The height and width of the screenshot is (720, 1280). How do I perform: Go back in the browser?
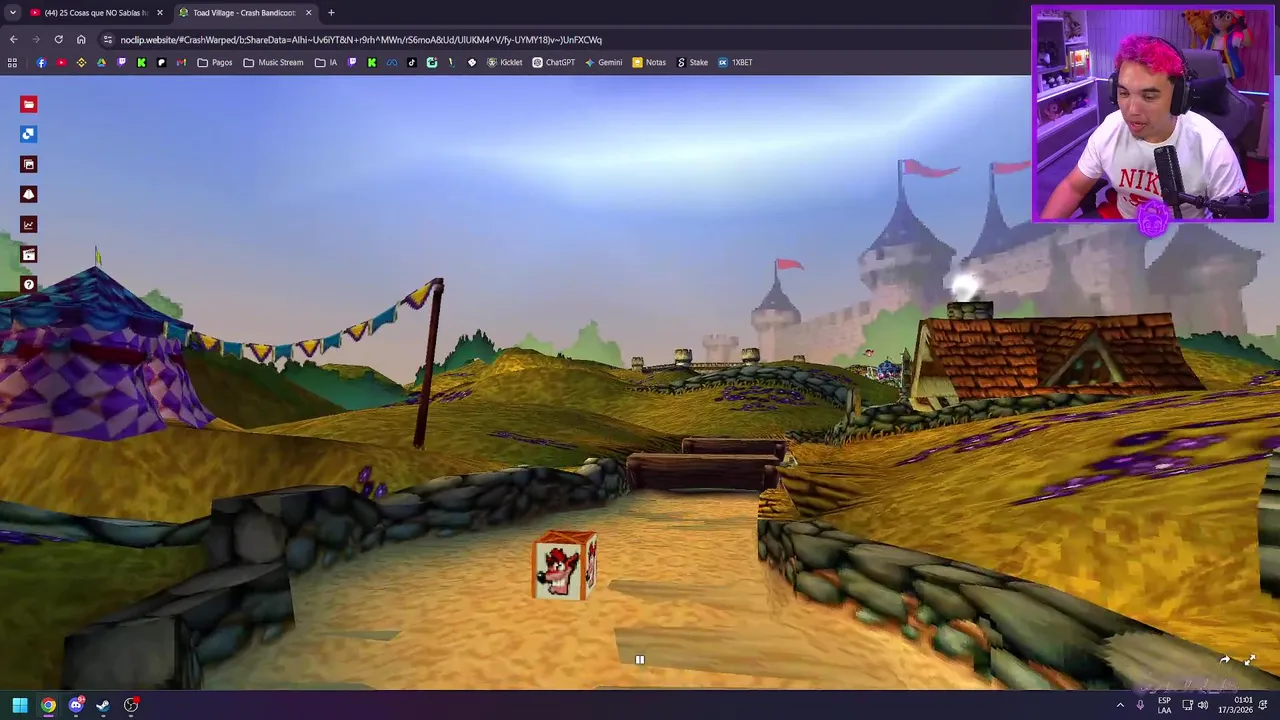click(x=13, y=40)
